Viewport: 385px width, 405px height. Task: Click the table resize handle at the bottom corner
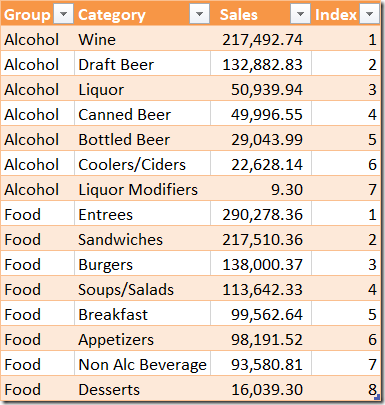tap(377, 397)
